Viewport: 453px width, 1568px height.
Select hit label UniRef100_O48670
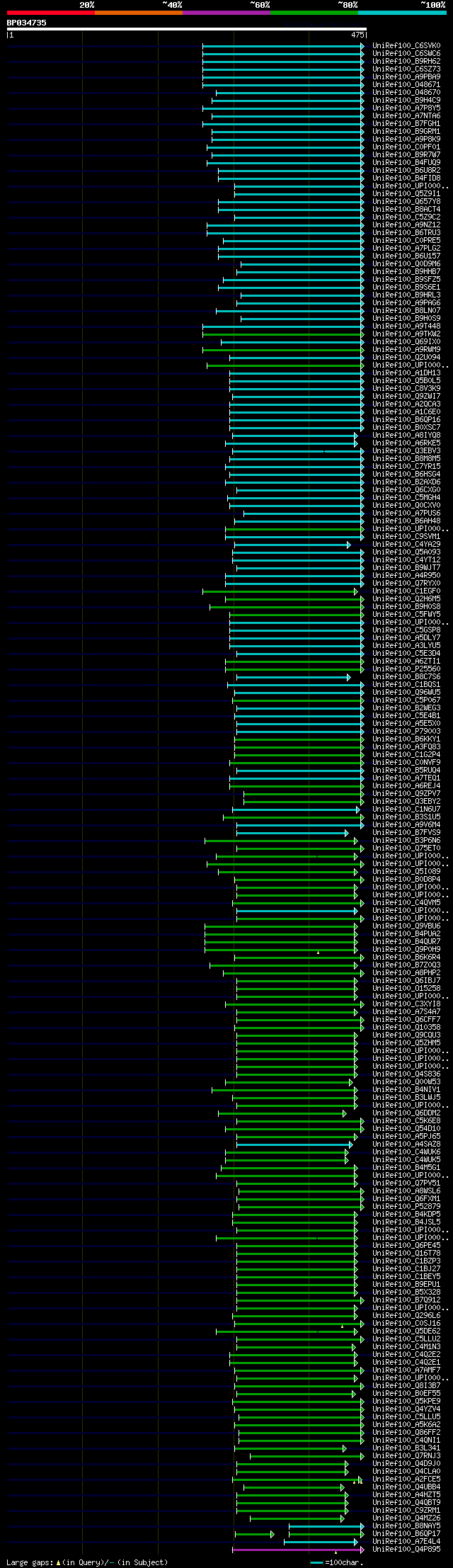[406, 93]
